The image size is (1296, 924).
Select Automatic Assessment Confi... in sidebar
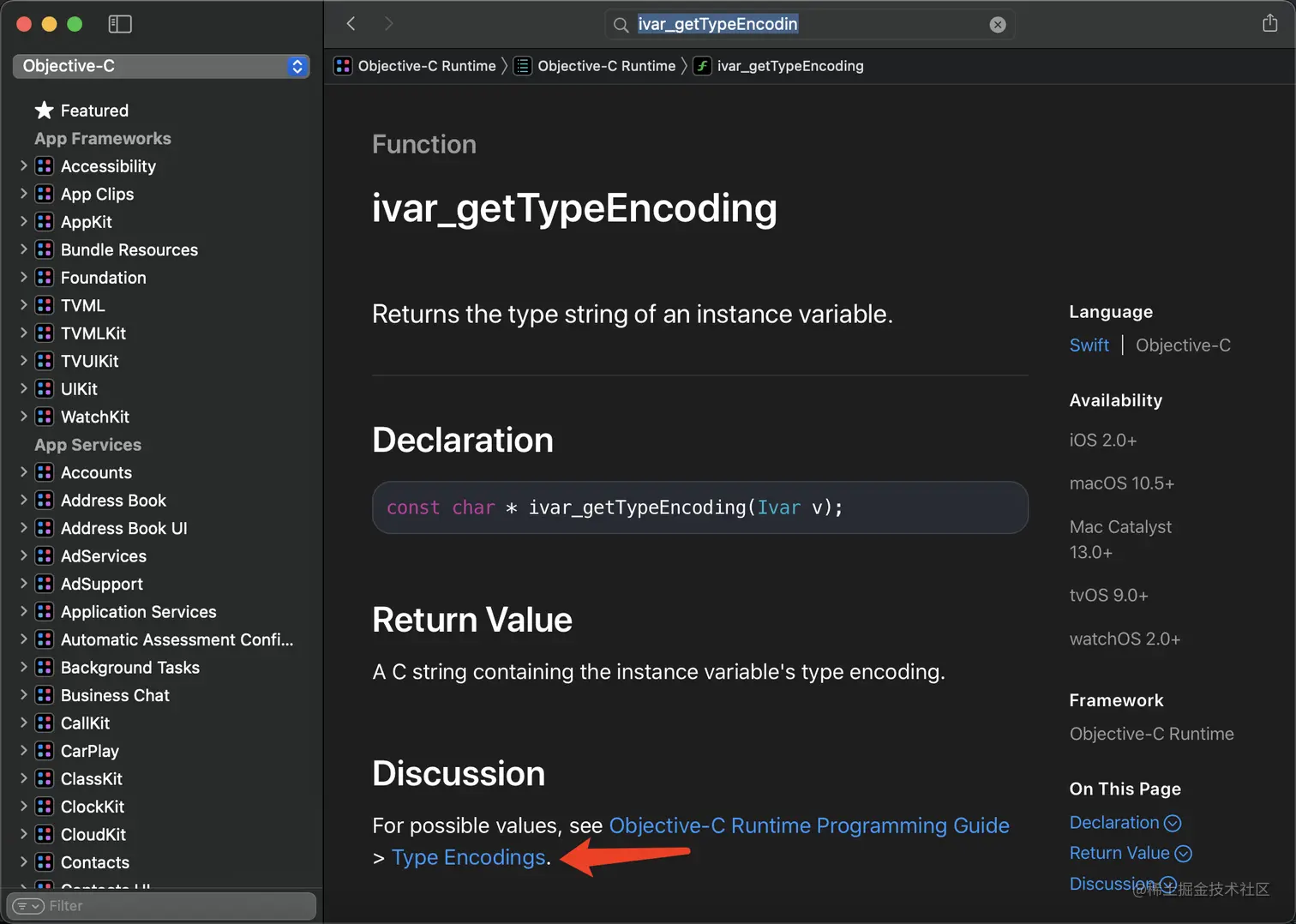click(177, 639)
